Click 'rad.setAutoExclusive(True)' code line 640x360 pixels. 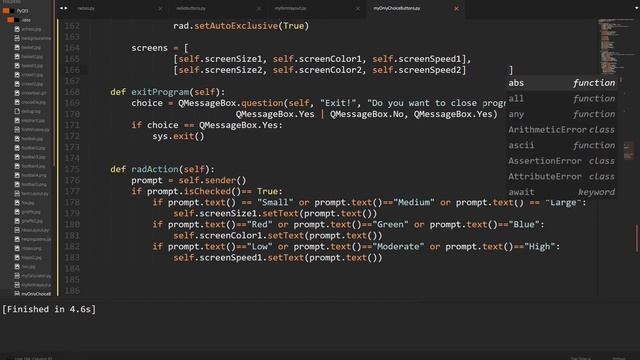click(241, 26)
